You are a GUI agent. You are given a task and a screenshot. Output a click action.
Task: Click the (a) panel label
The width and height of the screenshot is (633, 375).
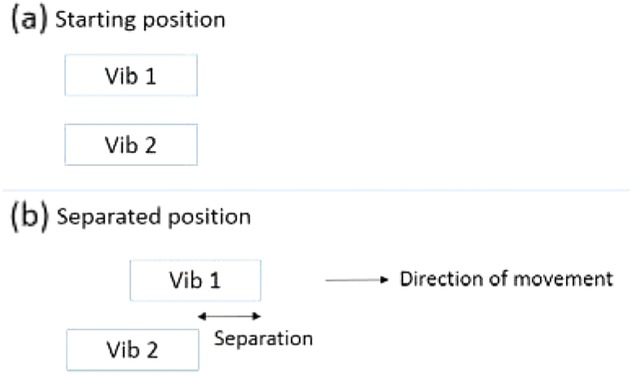pyautogui.click(x=29, y=20)
